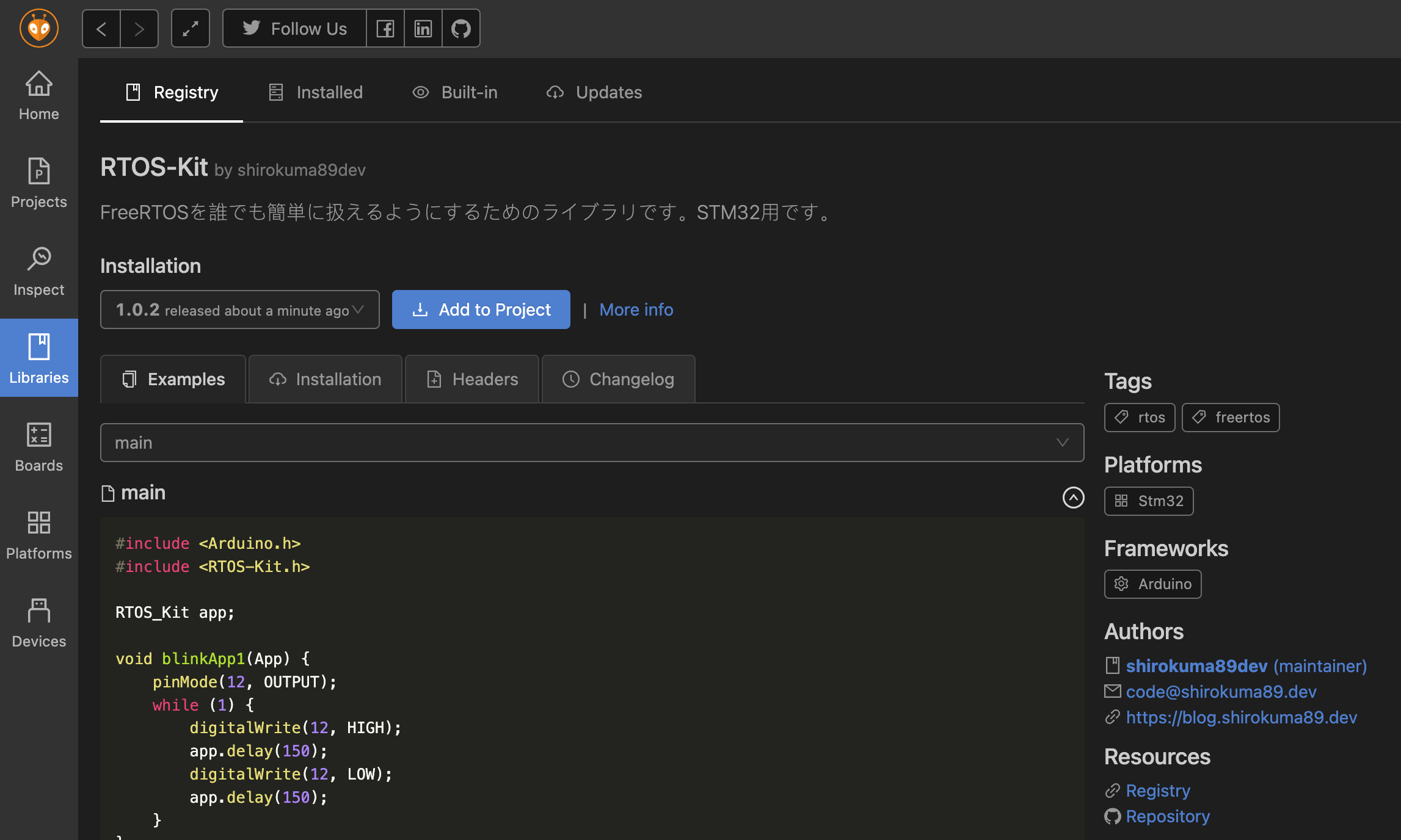Select the rtos tag
Screen dimensions: 1401x840
click(1140, 417)
